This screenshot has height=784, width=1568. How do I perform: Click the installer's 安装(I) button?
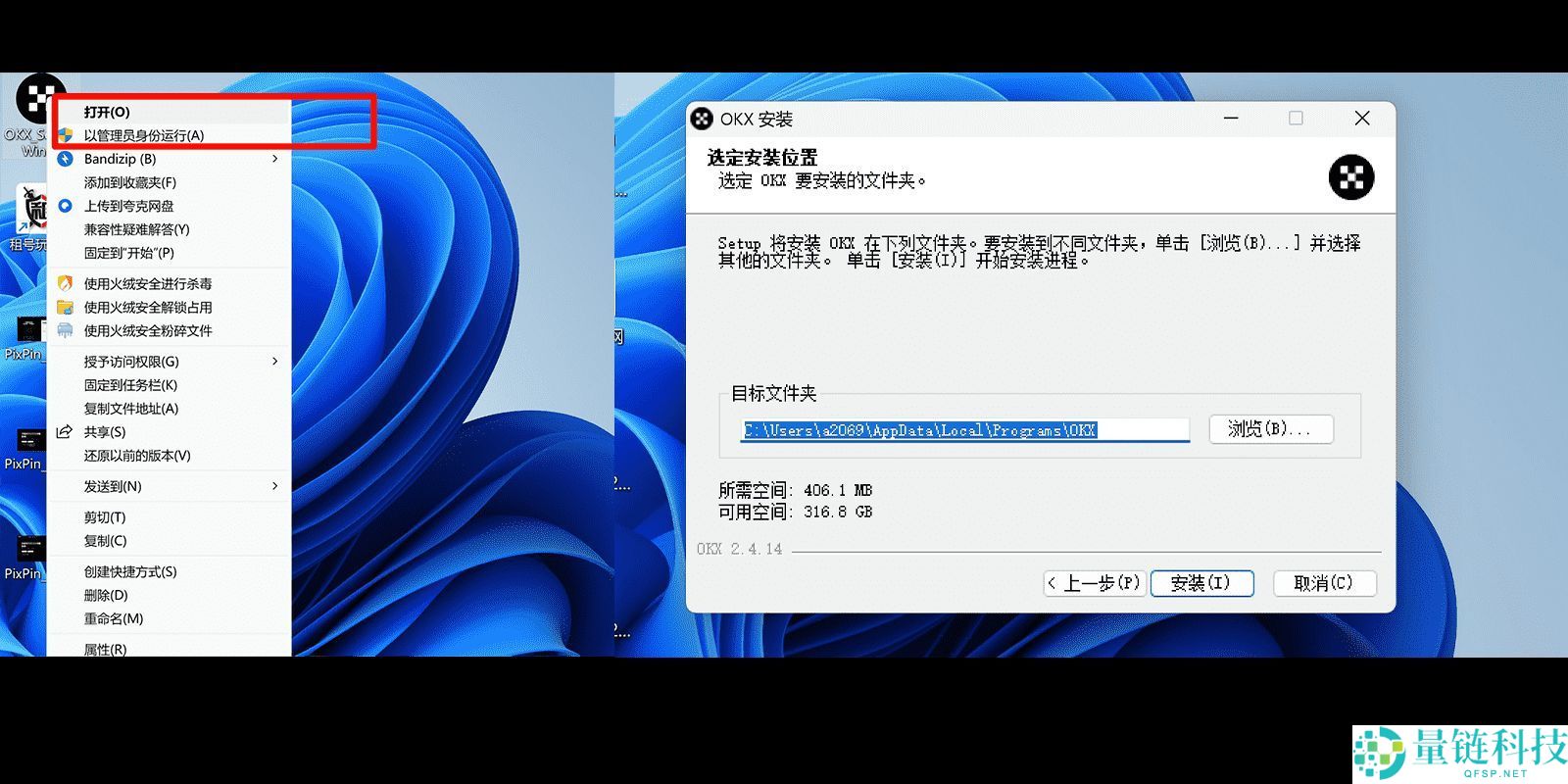pyautogui.click(x=1201, y=583)
